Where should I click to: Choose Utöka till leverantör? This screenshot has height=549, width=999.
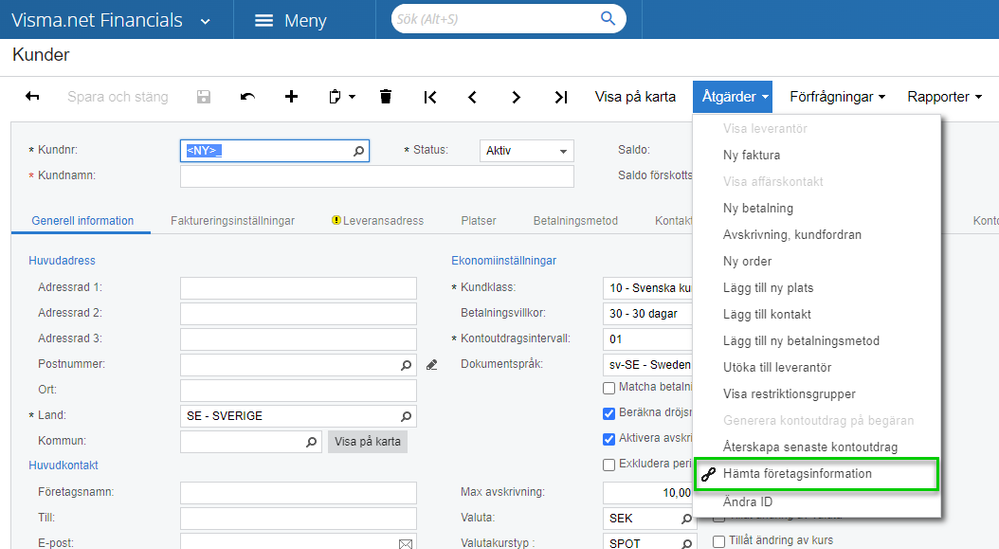point(777,367)
